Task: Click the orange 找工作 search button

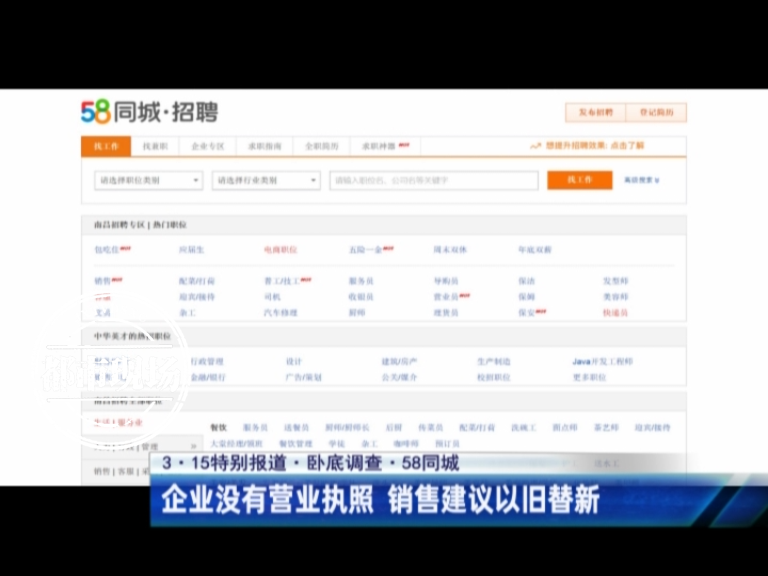Action: 579,180
